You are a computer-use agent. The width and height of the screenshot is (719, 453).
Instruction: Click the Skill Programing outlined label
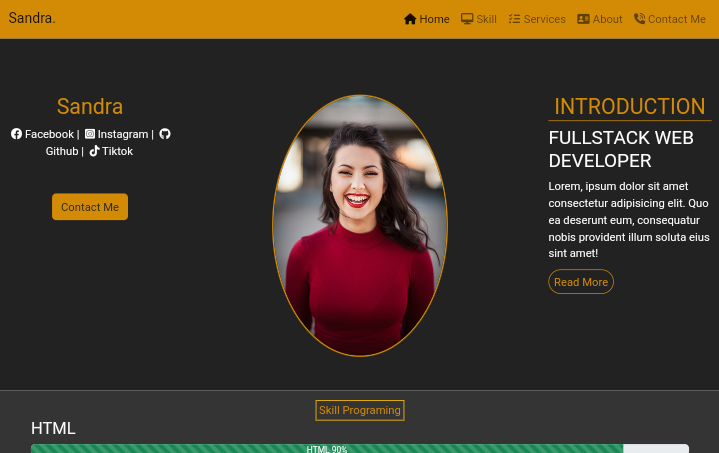pyautogui.click(x=360, y=410)
